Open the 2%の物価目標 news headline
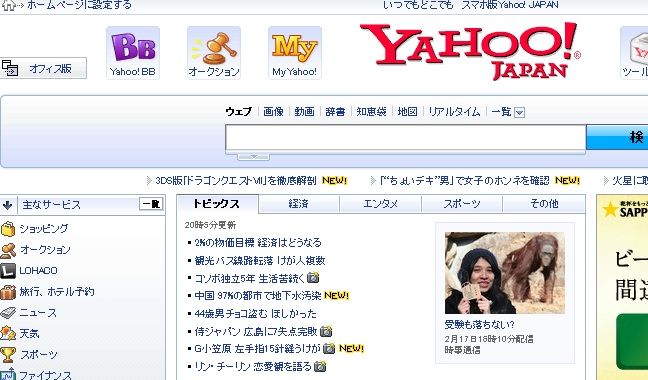This screenshot has width=648, height=380. [x=258, y=242]
